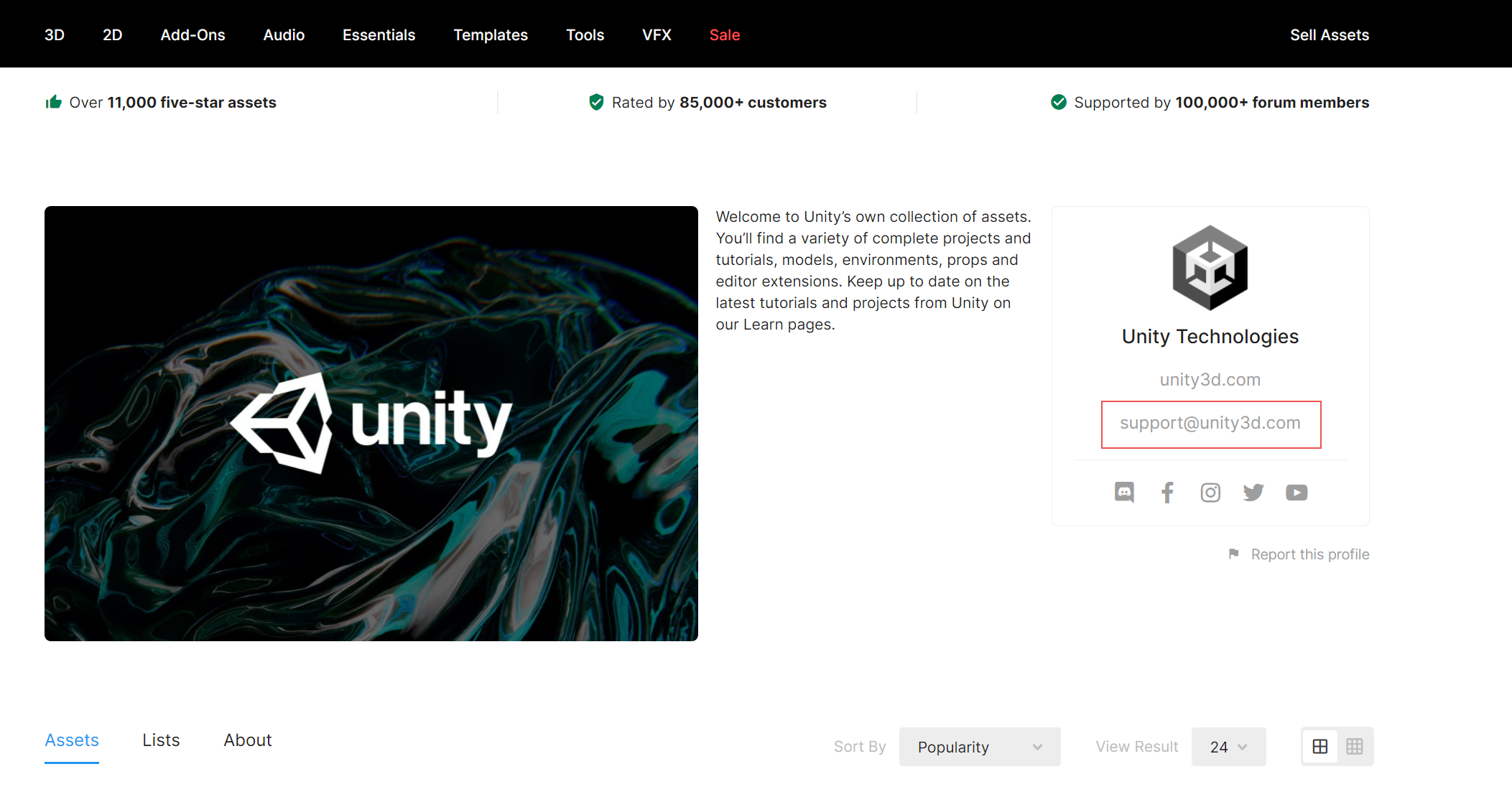This screenshot has width=1512, height=792.
Task: Click the green checkmark beside Supported by
Action: pyautogui.click(x=1059, y=102)
